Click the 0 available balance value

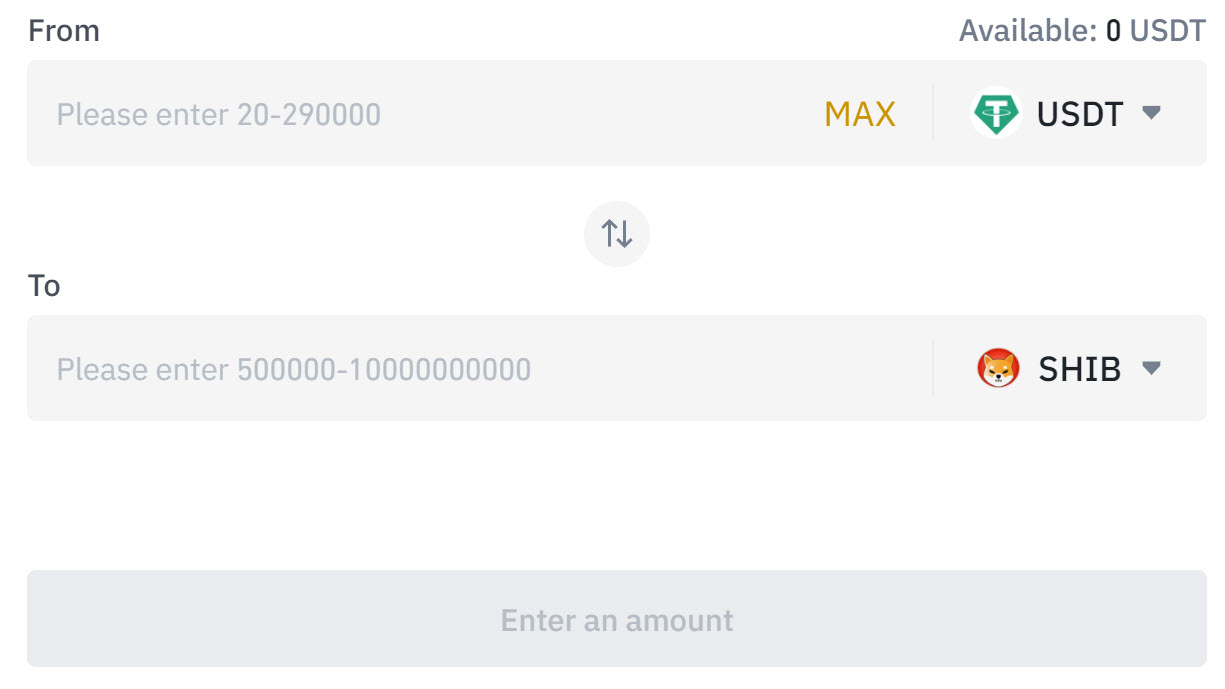click(1113, 31)
